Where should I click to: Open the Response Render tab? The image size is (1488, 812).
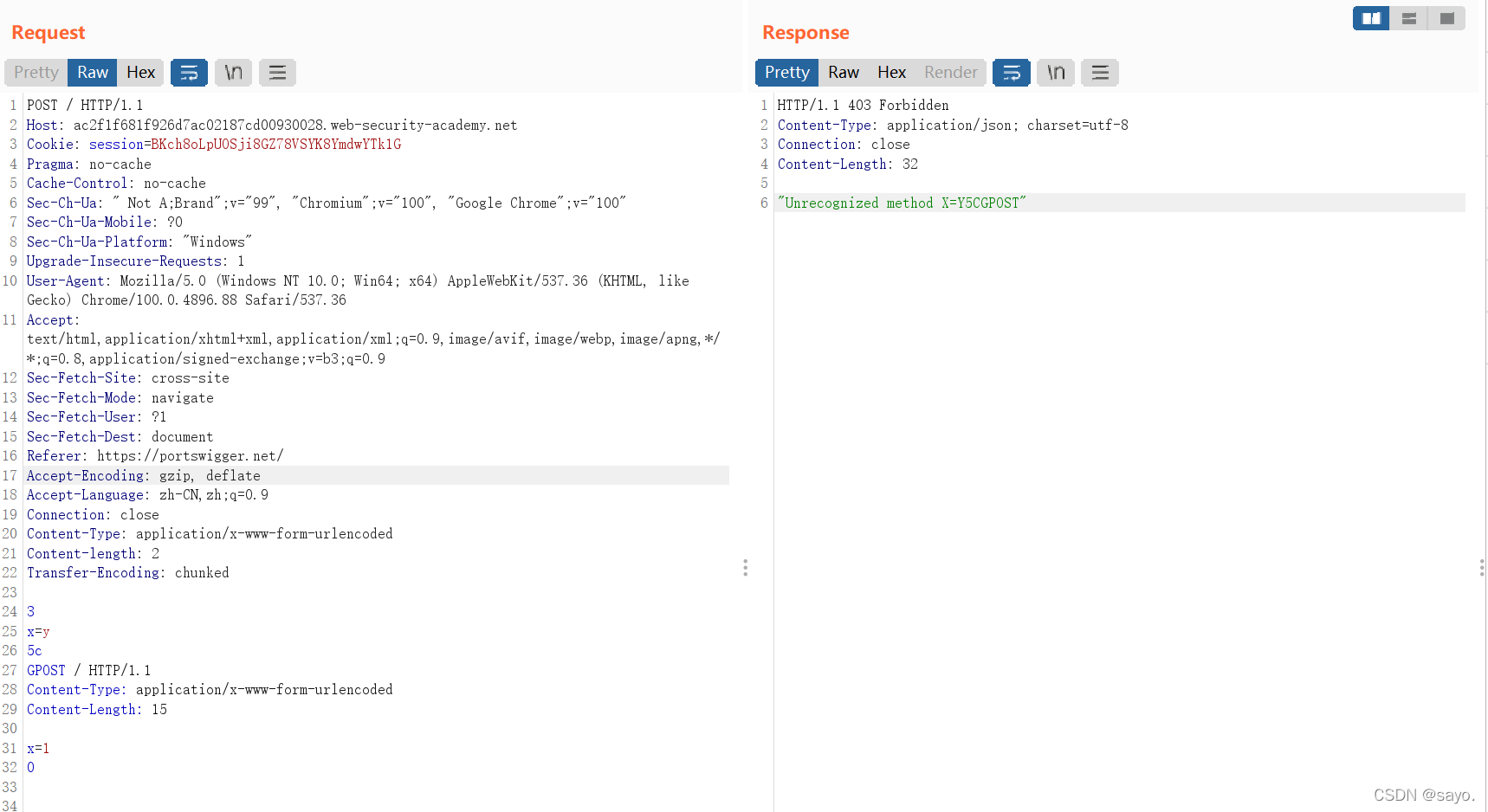click(950, 73)
